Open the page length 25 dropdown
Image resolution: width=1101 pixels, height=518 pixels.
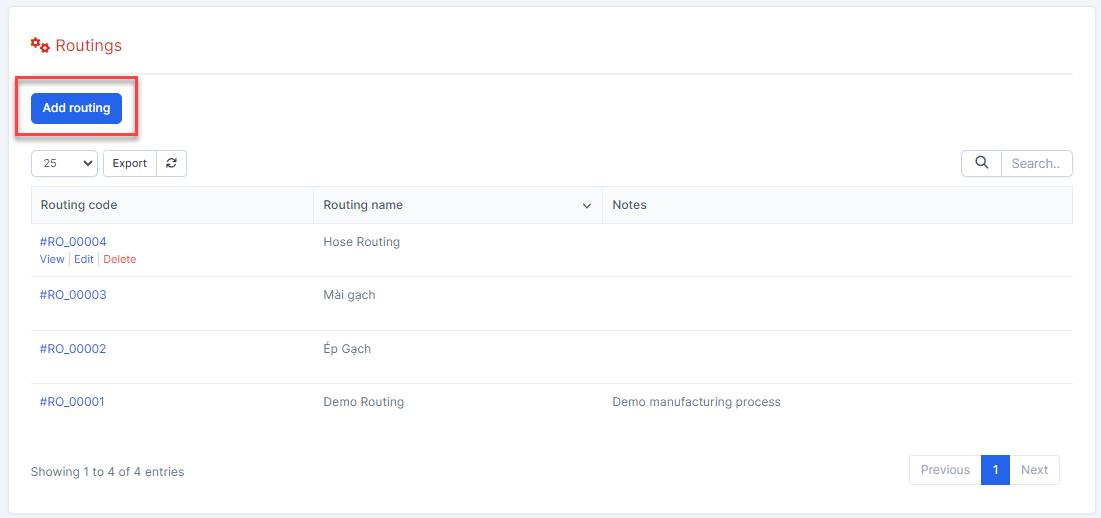pos(64,163)
